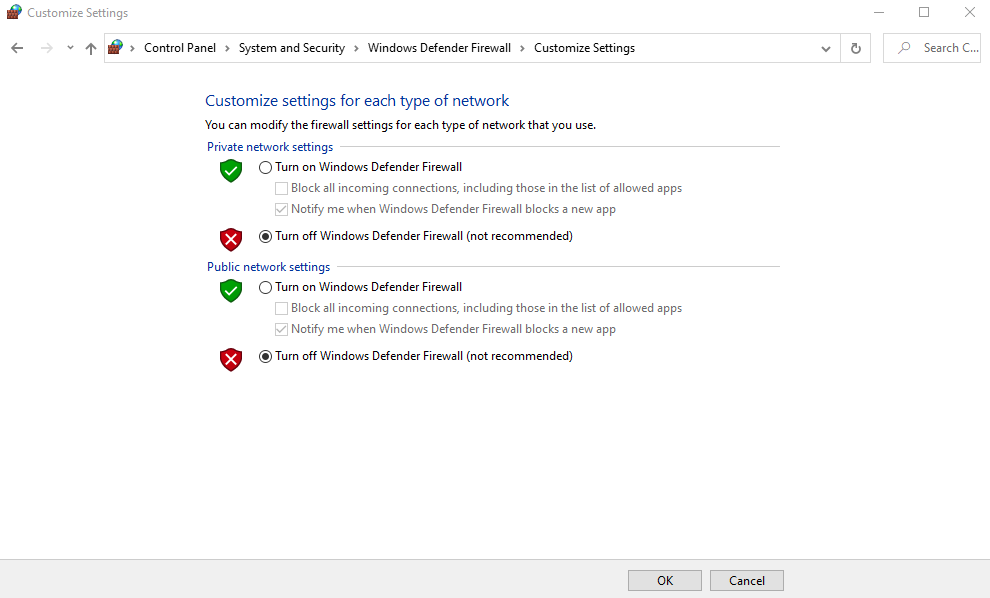The width and height of the screenshot is (990, 598).
Task: Go back with the left arrow button
Action: pos(17,48)
